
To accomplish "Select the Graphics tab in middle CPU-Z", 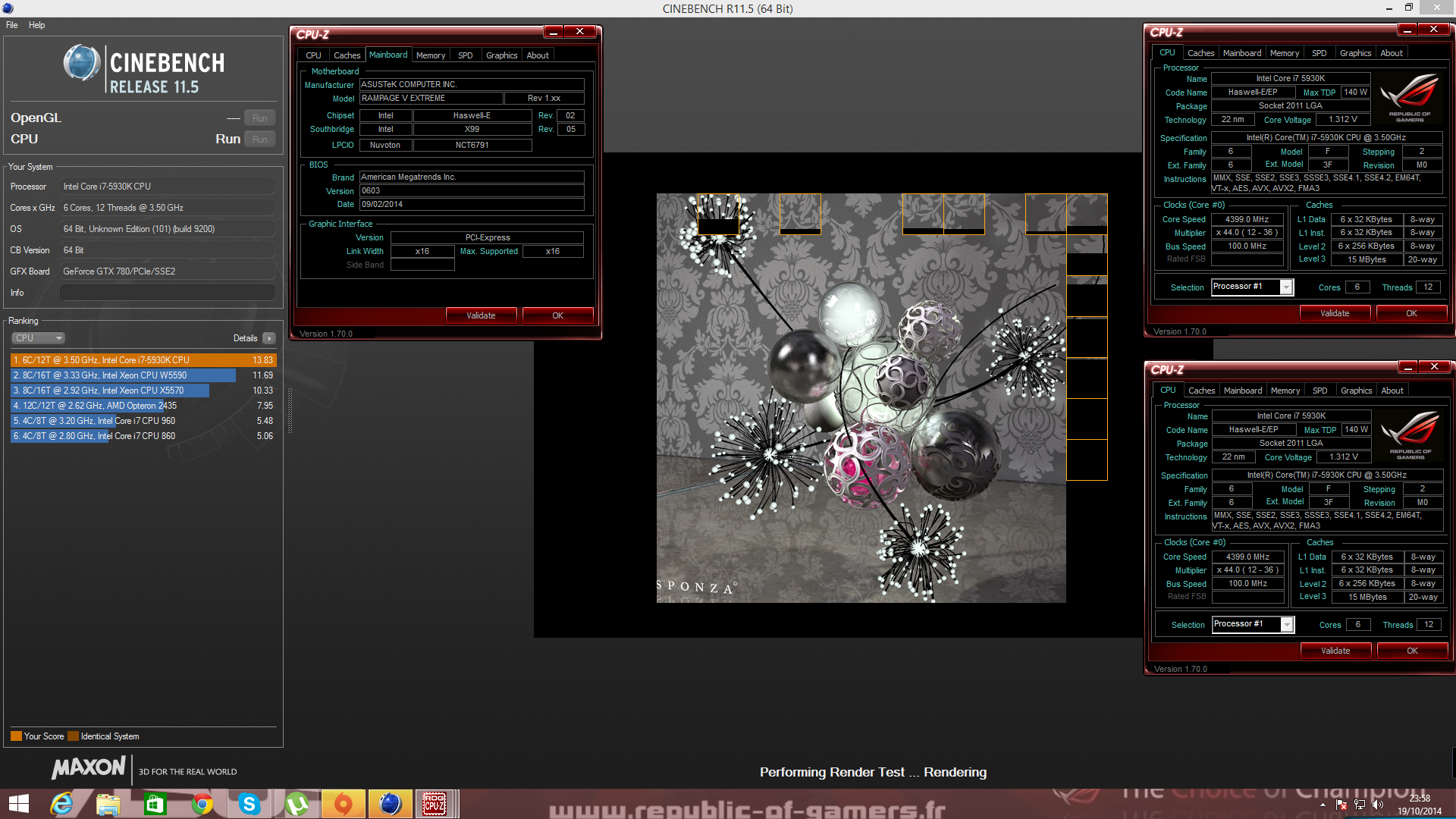I will [501, 55].
